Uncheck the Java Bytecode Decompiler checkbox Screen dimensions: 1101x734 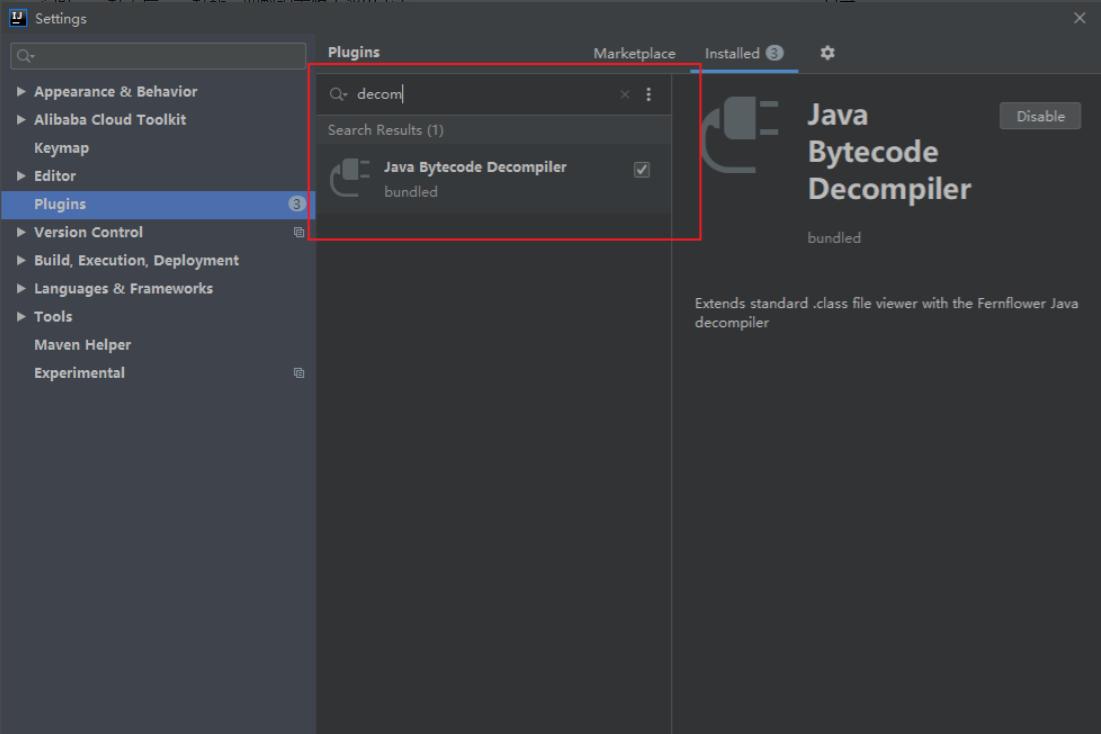(642, 170)
